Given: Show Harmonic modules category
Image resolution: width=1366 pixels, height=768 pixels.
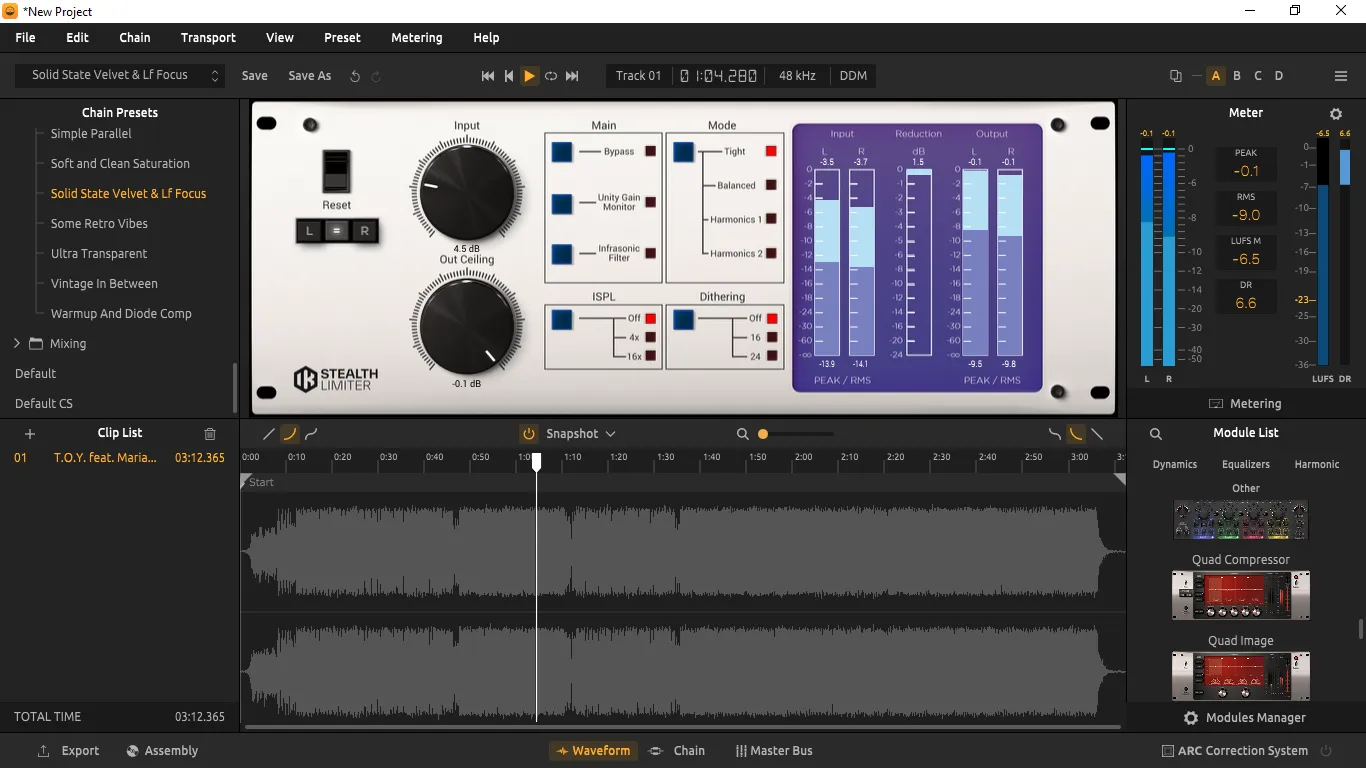Looking at the screenshot, I should click(1317, 465).
